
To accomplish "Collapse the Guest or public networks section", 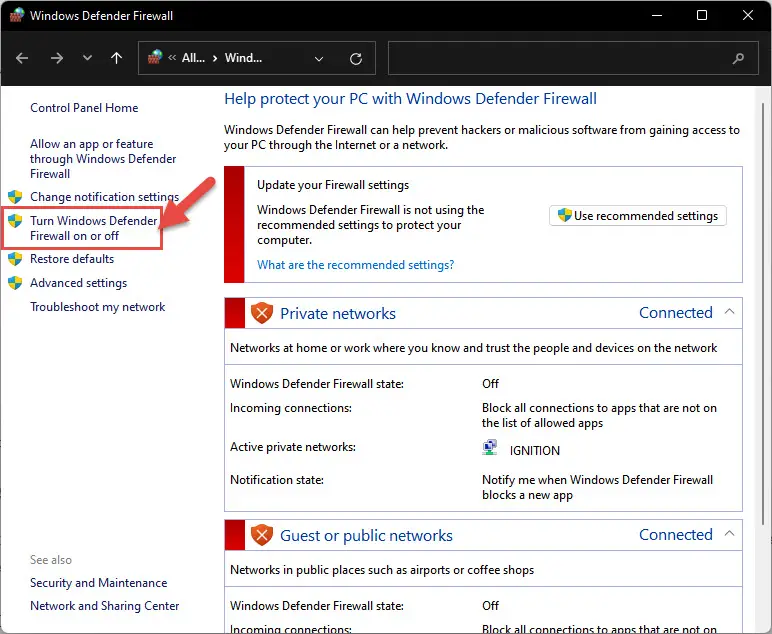I will pos(729,534).
